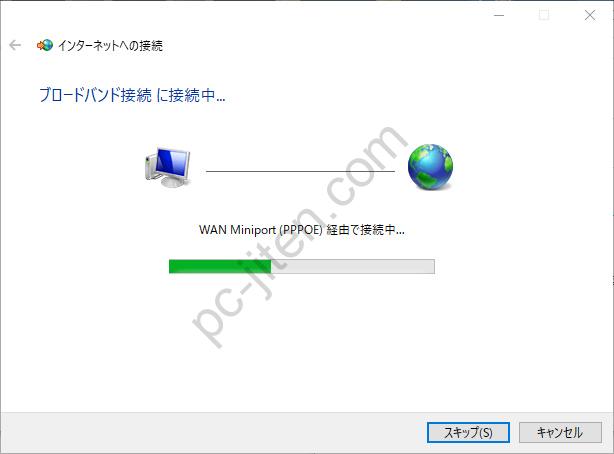Select the desktop computer monitor icon
Screen dimensions: 614x454
pyautogui.click(x=167, y=167)
